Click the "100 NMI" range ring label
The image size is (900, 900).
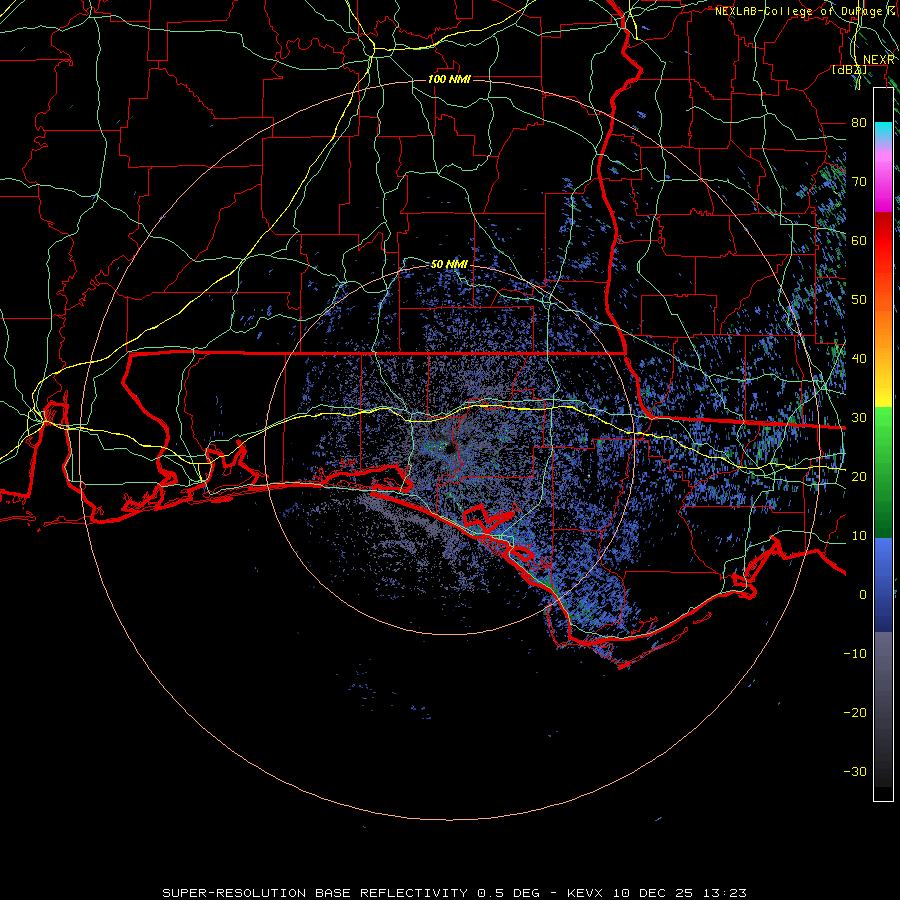click(x=449, y=79)
